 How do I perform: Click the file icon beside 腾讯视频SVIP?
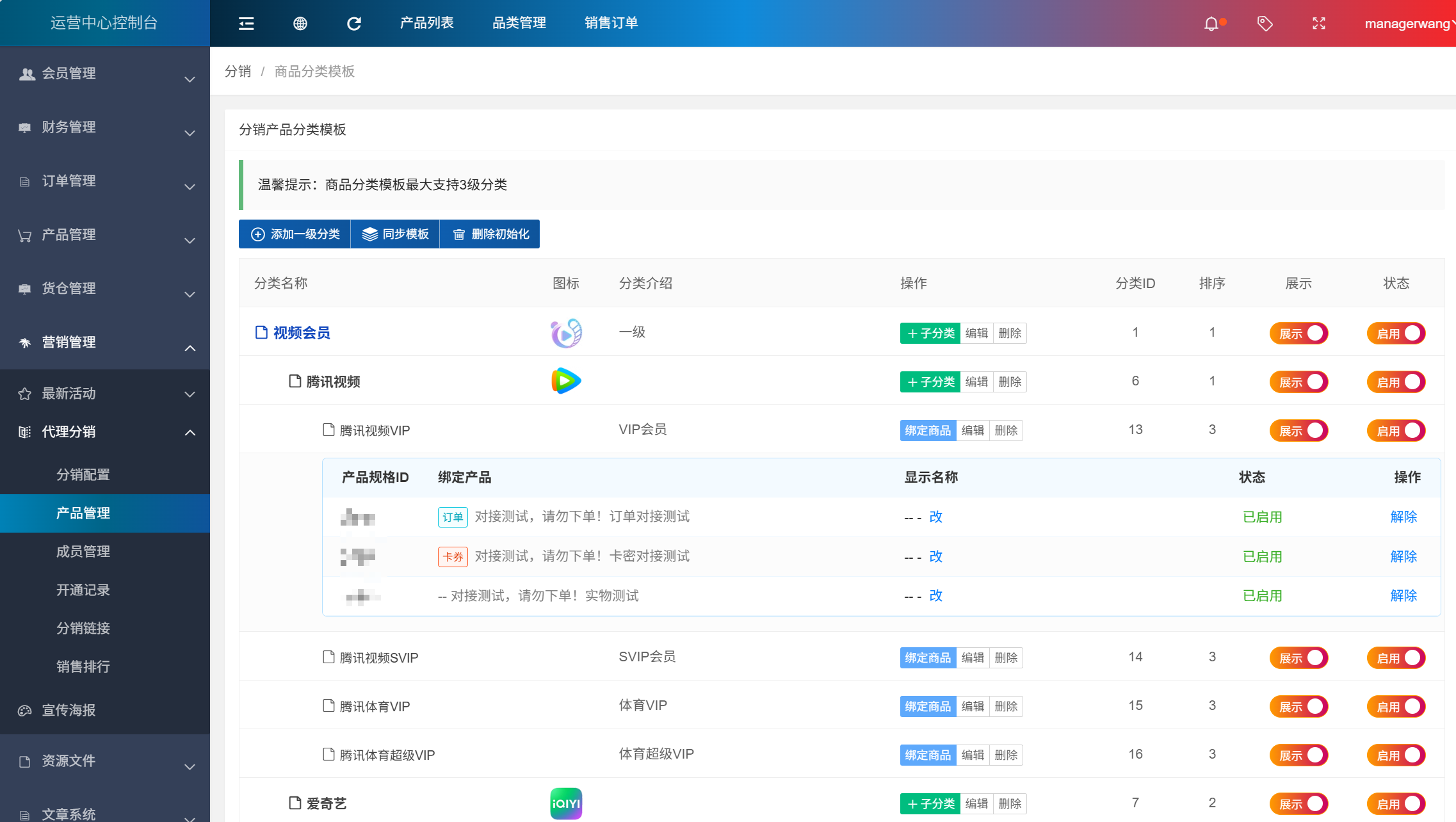tap(328, 657)
